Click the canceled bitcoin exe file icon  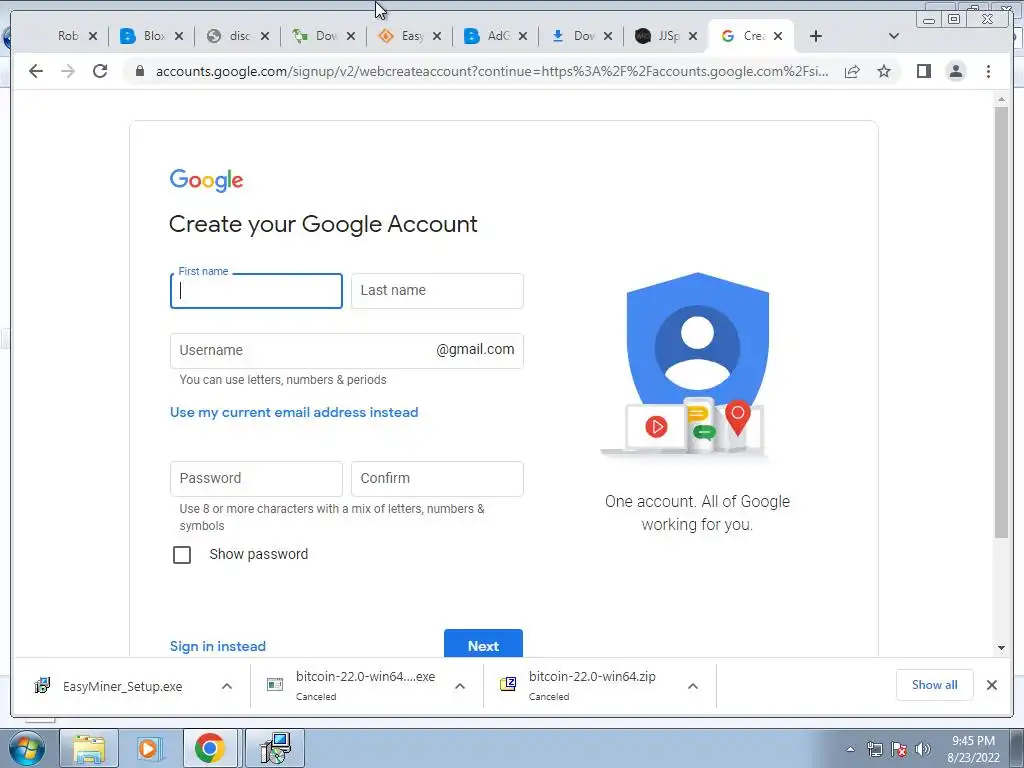click(275, 684)
